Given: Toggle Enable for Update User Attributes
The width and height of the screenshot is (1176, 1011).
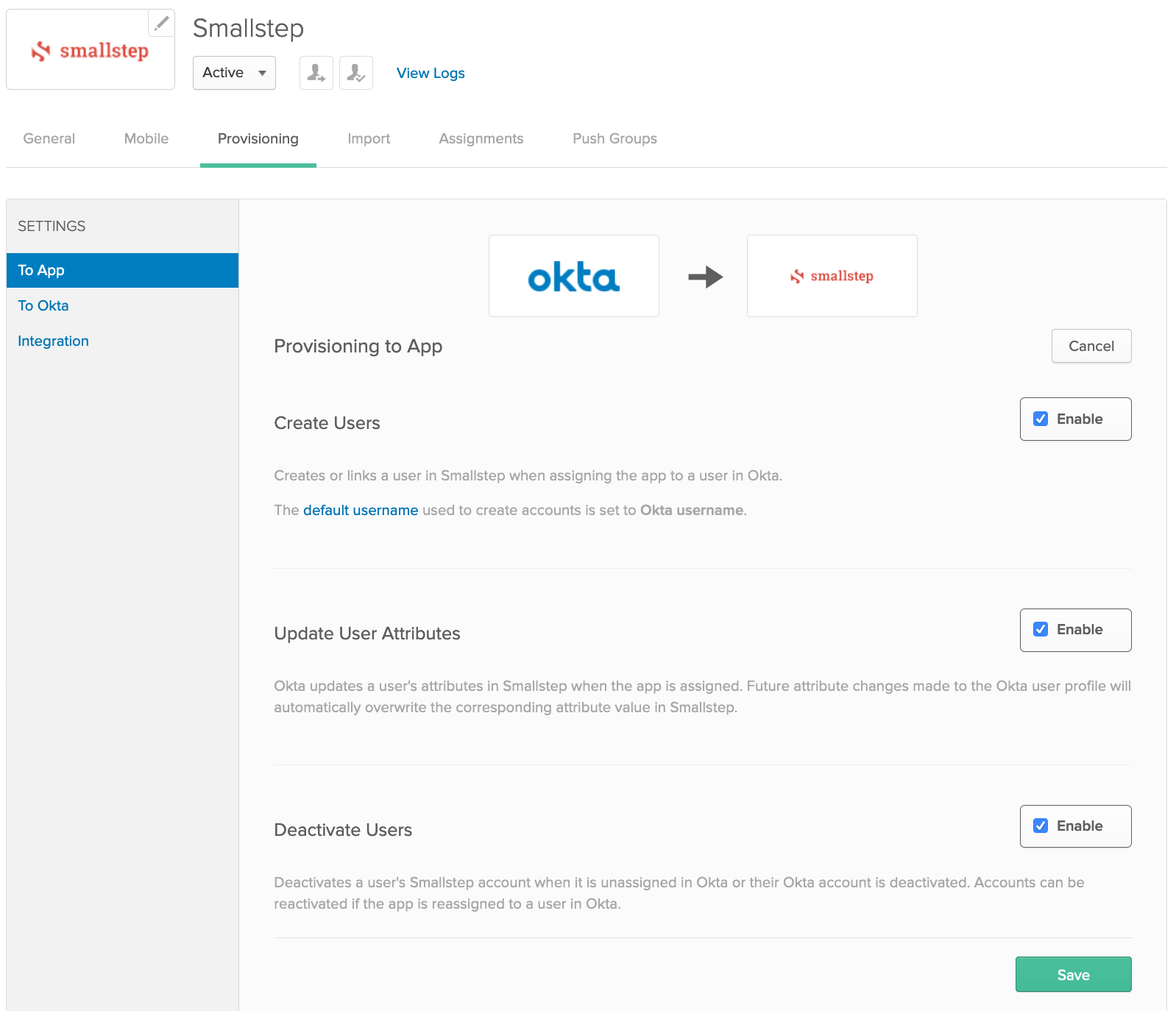Looking at the screenshot, I should pos(1041,630).
